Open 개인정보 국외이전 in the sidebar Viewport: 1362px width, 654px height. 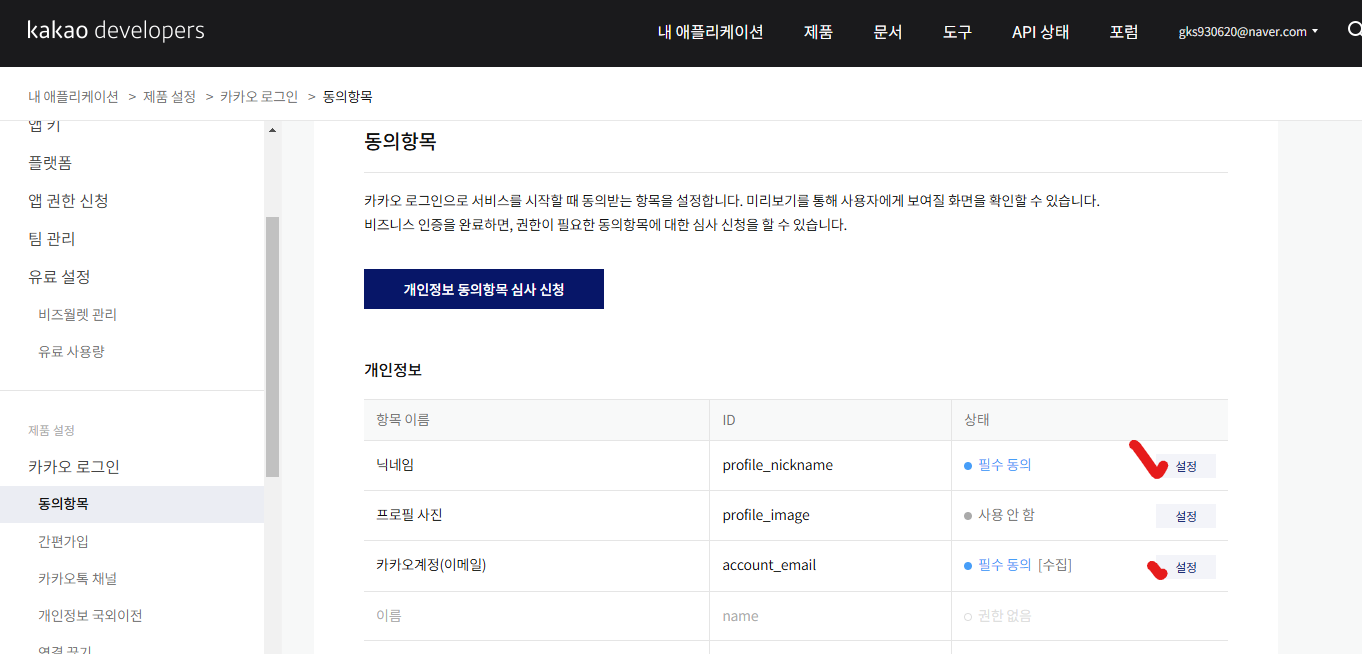click(x=90, y=616)
